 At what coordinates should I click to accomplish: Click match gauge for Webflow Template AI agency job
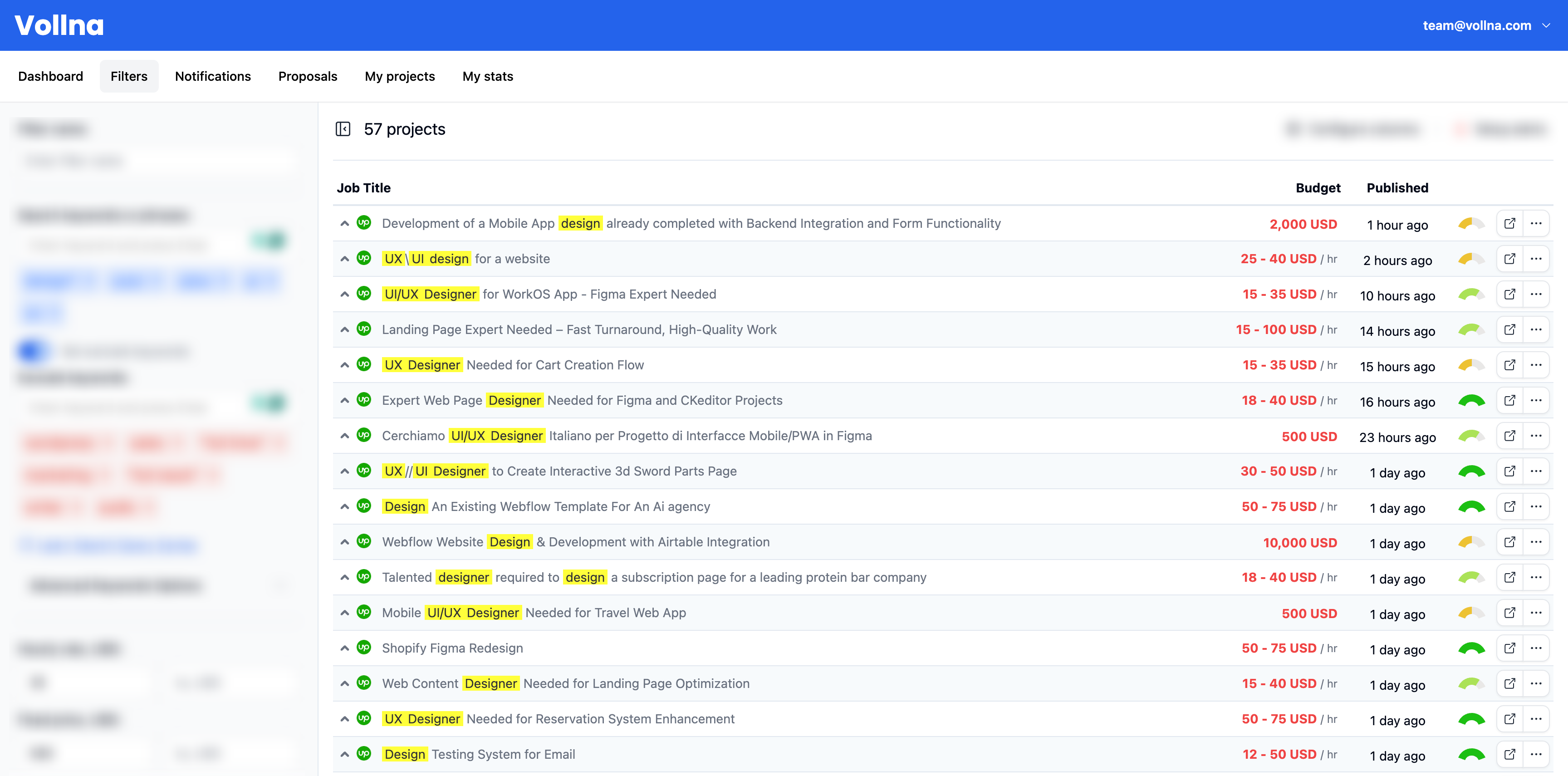(1471, 506)
